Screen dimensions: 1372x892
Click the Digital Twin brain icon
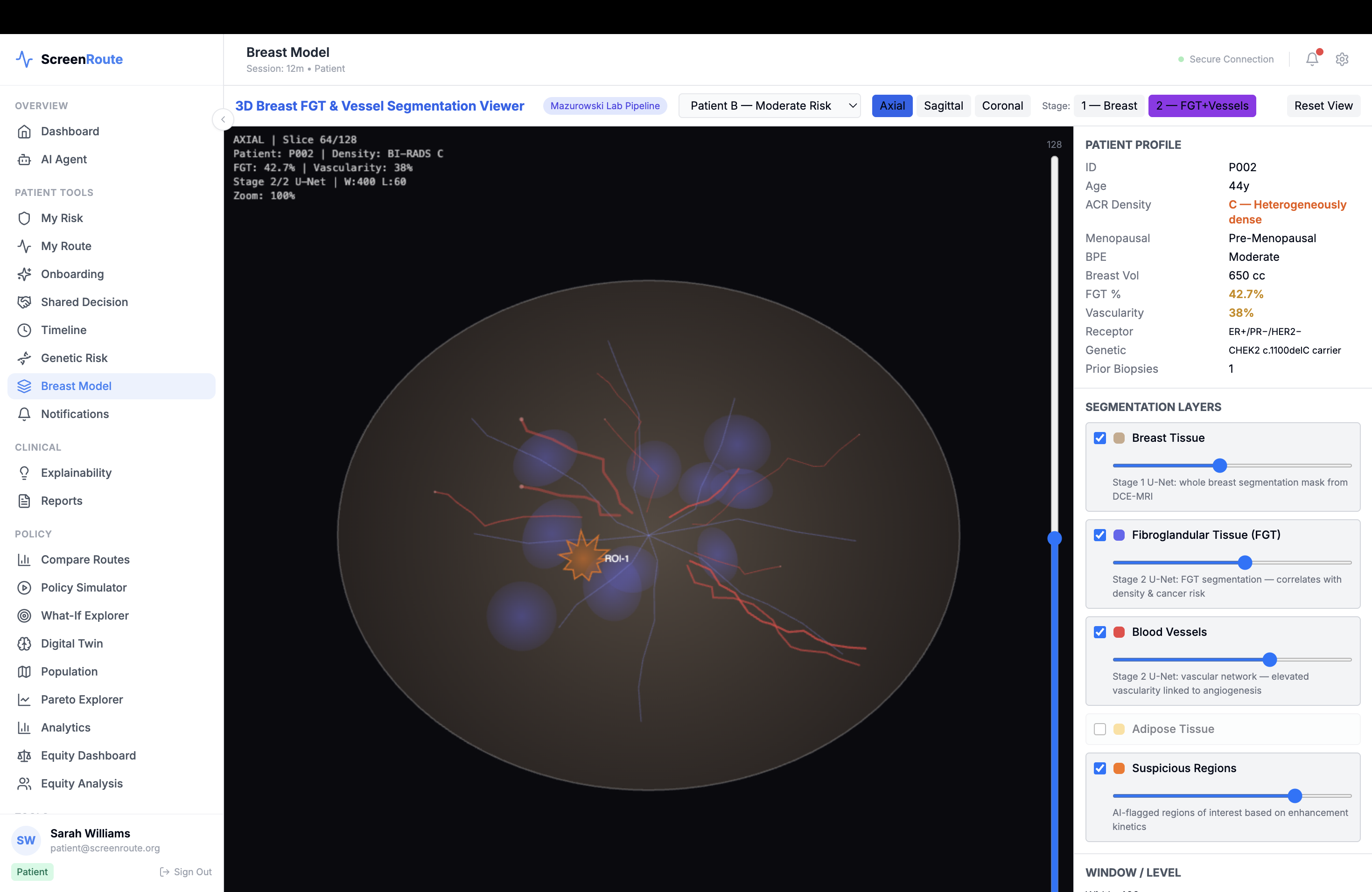[24, 644]
